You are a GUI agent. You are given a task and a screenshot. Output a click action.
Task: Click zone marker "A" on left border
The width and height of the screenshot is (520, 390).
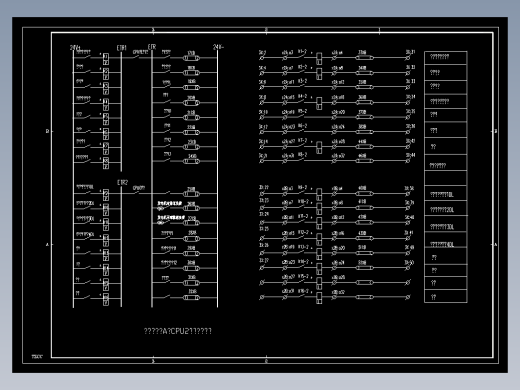[x=47, y=245]
